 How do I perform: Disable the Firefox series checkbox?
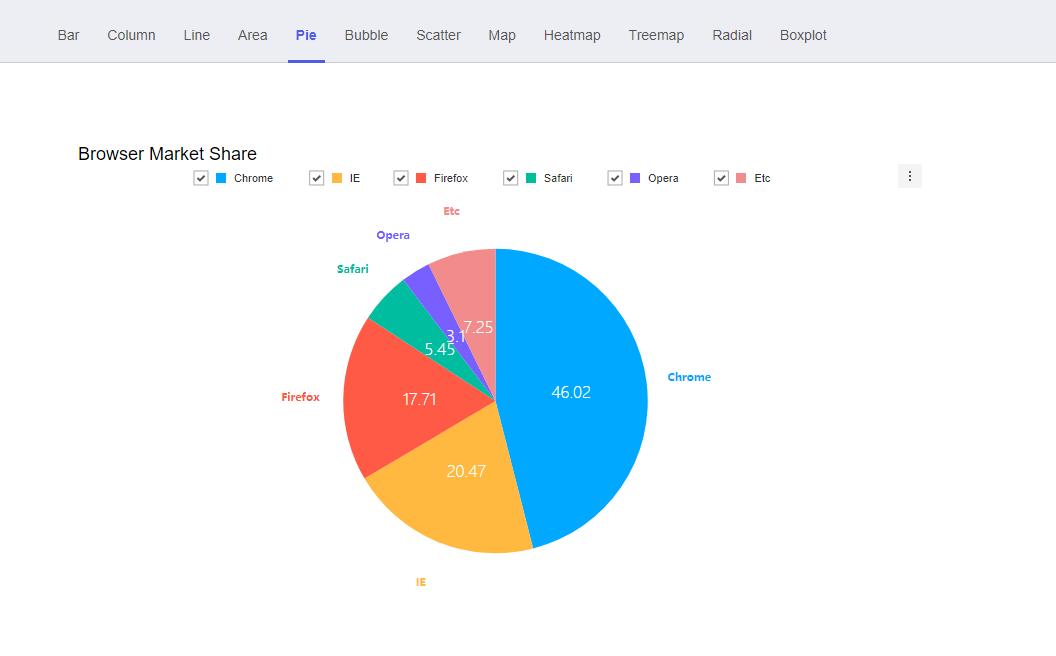[401, 178]
